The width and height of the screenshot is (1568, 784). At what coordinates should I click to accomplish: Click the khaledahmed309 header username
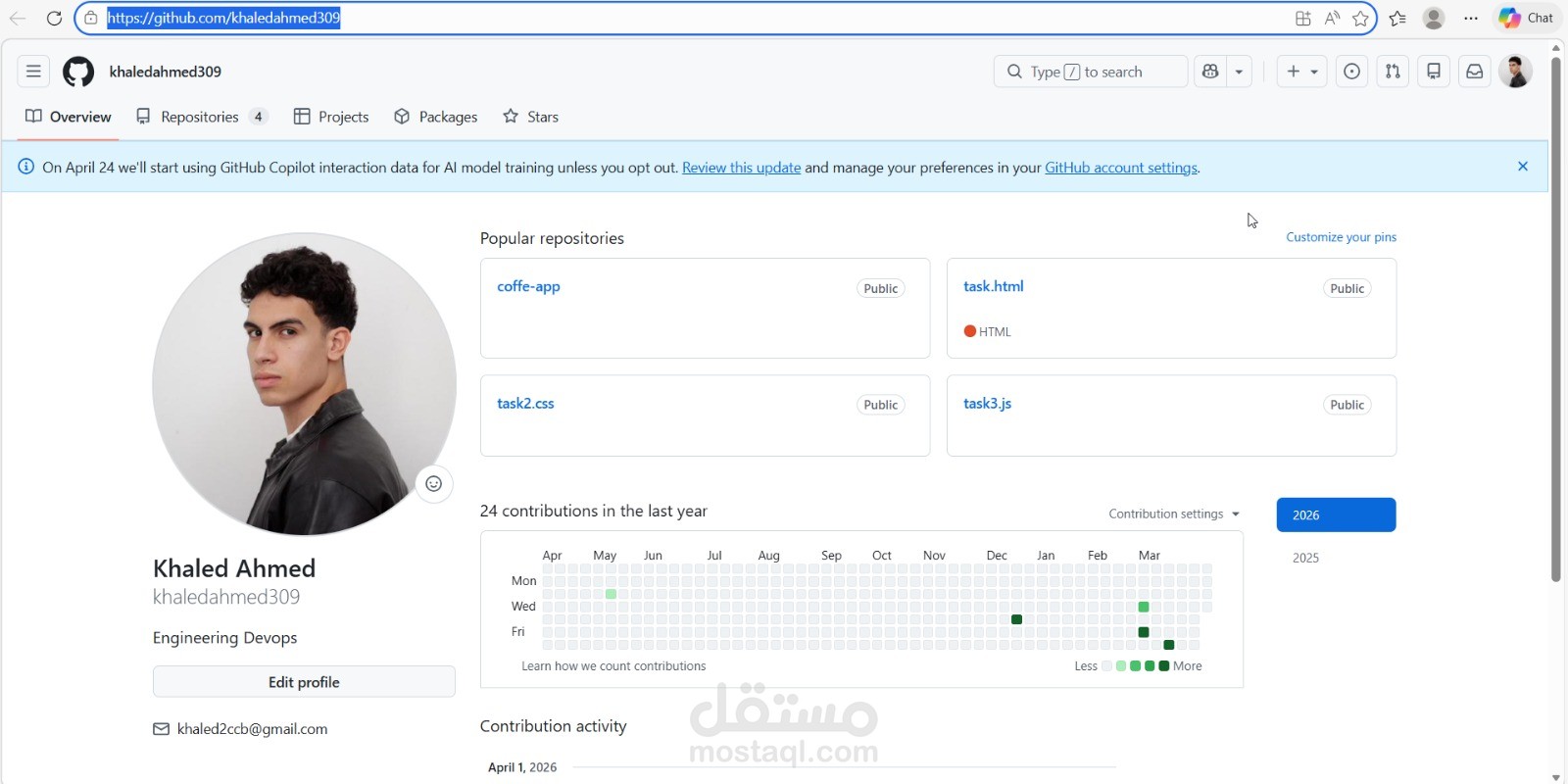[166, 72]
